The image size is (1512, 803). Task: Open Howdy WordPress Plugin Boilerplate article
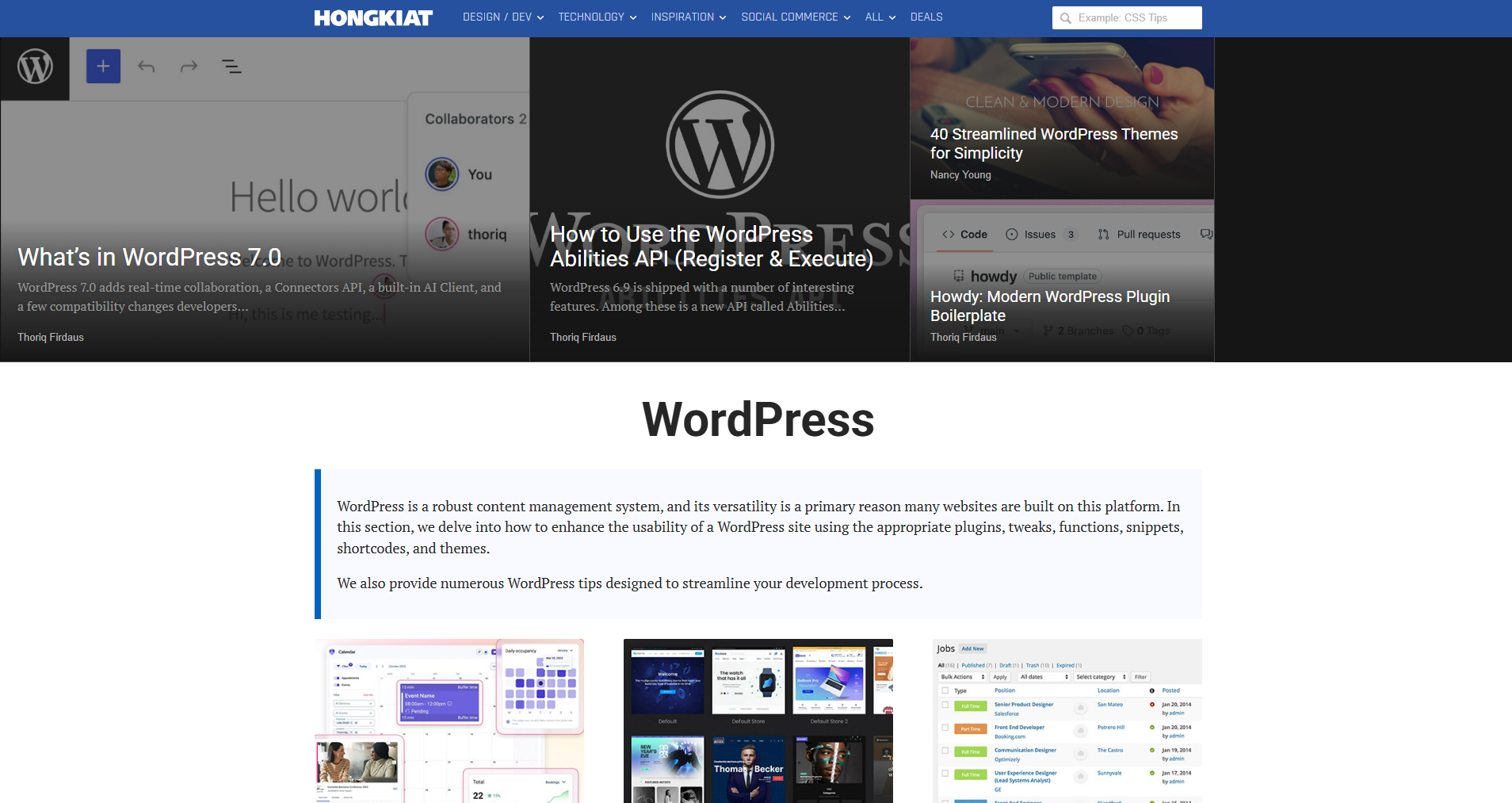[x=1050, y=306]
